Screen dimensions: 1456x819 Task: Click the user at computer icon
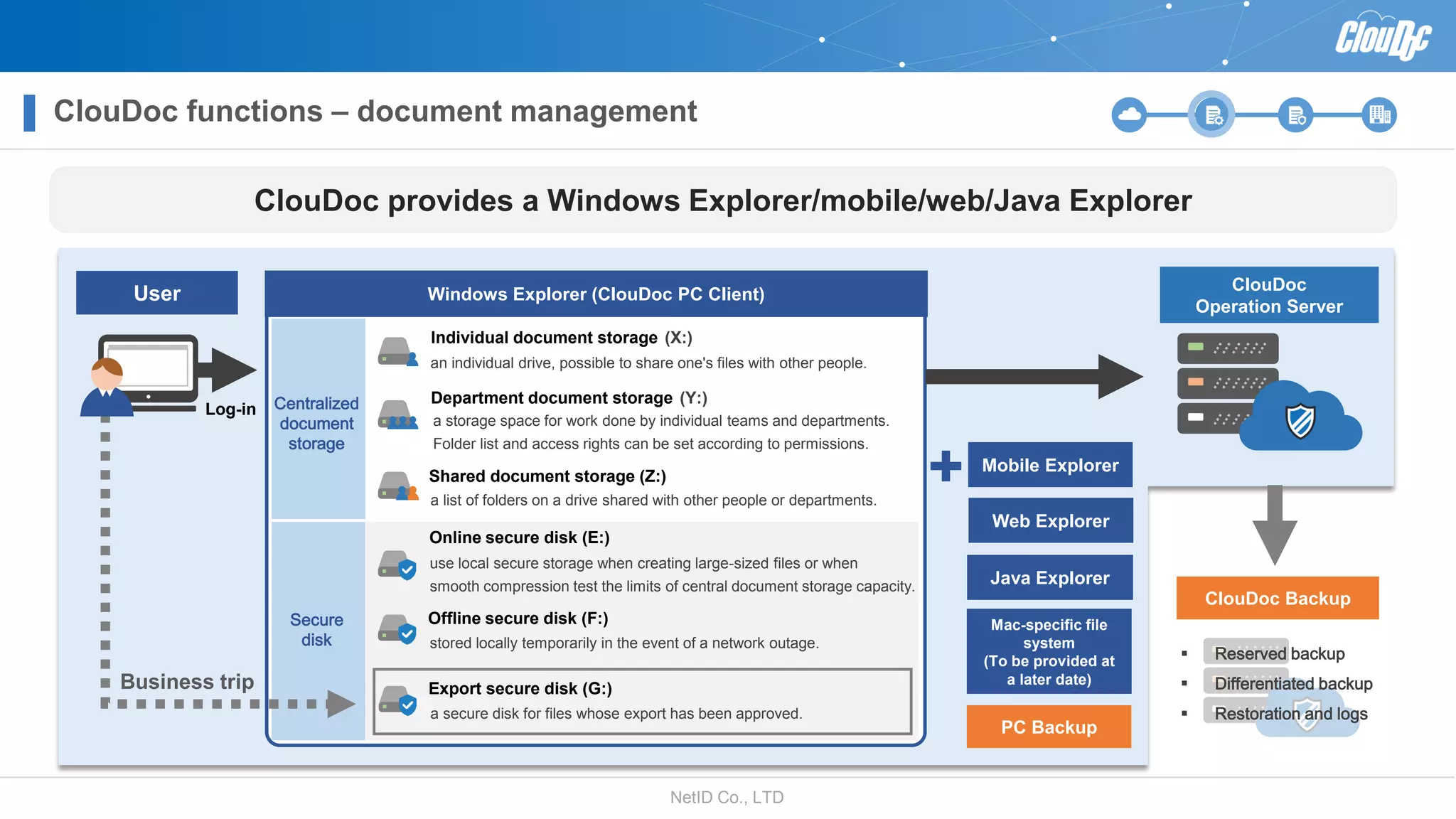(x=139, y=375)
